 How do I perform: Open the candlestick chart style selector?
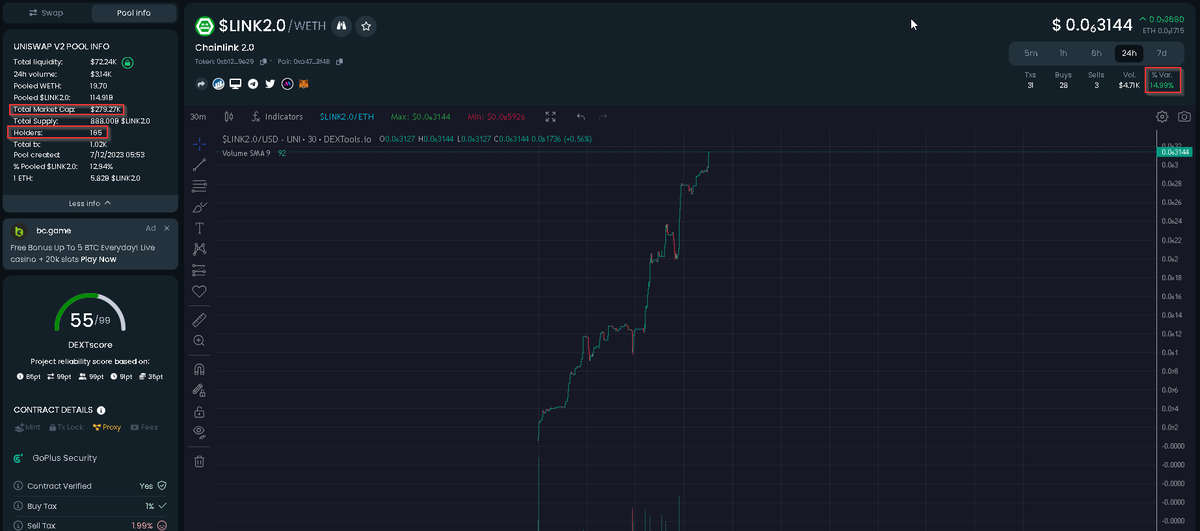coord(229,117)
